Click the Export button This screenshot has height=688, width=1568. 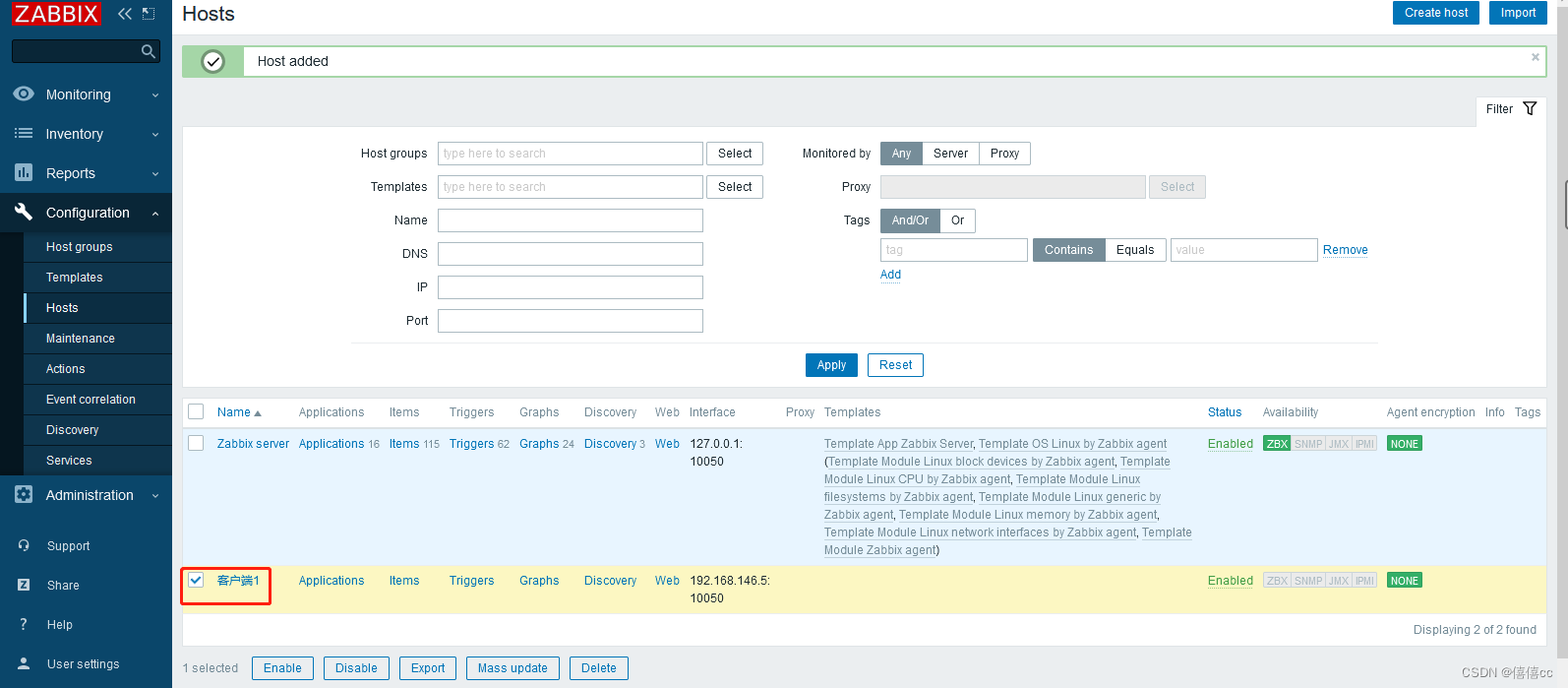point(428,668)
